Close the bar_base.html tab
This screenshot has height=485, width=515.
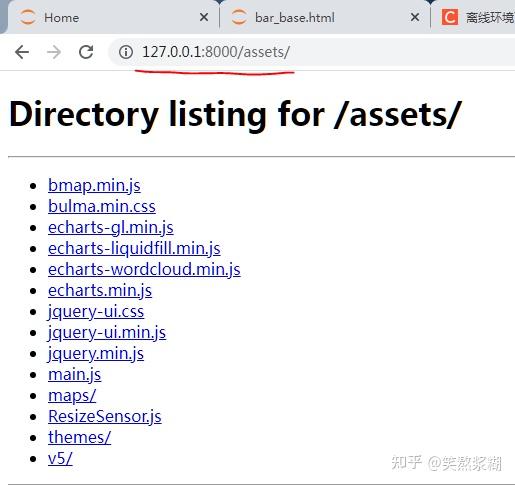point(415,17)
